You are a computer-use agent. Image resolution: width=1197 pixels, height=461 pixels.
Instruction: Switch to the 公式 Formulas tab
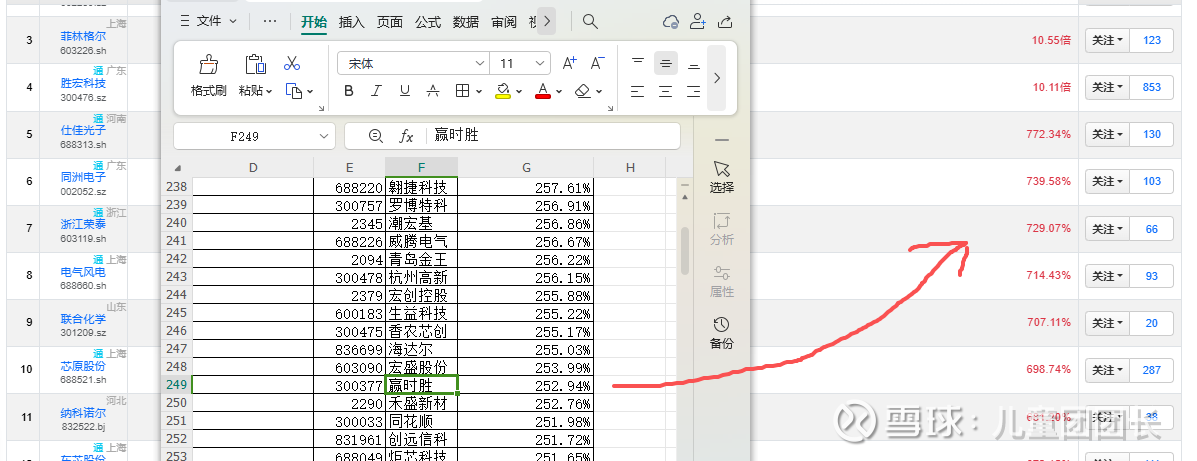pyautogui.click(x=428, y=22)
